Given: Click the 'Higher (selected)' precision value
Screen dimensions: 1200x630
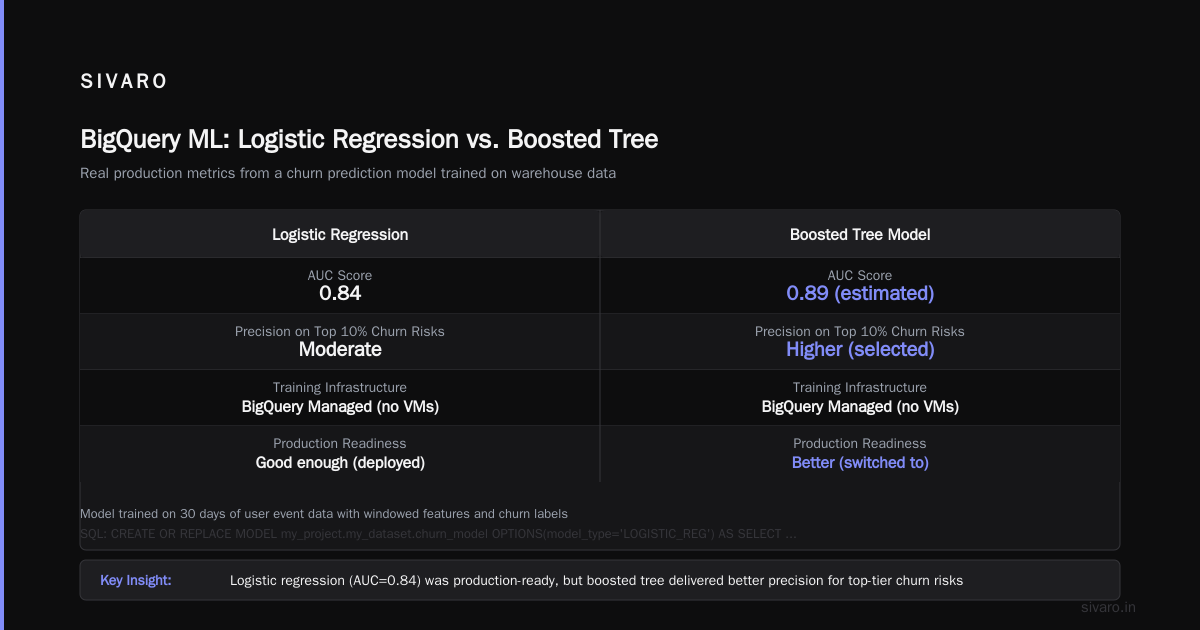Looking at the screenshot, I should pyautogui.click(x=860, y=349).
